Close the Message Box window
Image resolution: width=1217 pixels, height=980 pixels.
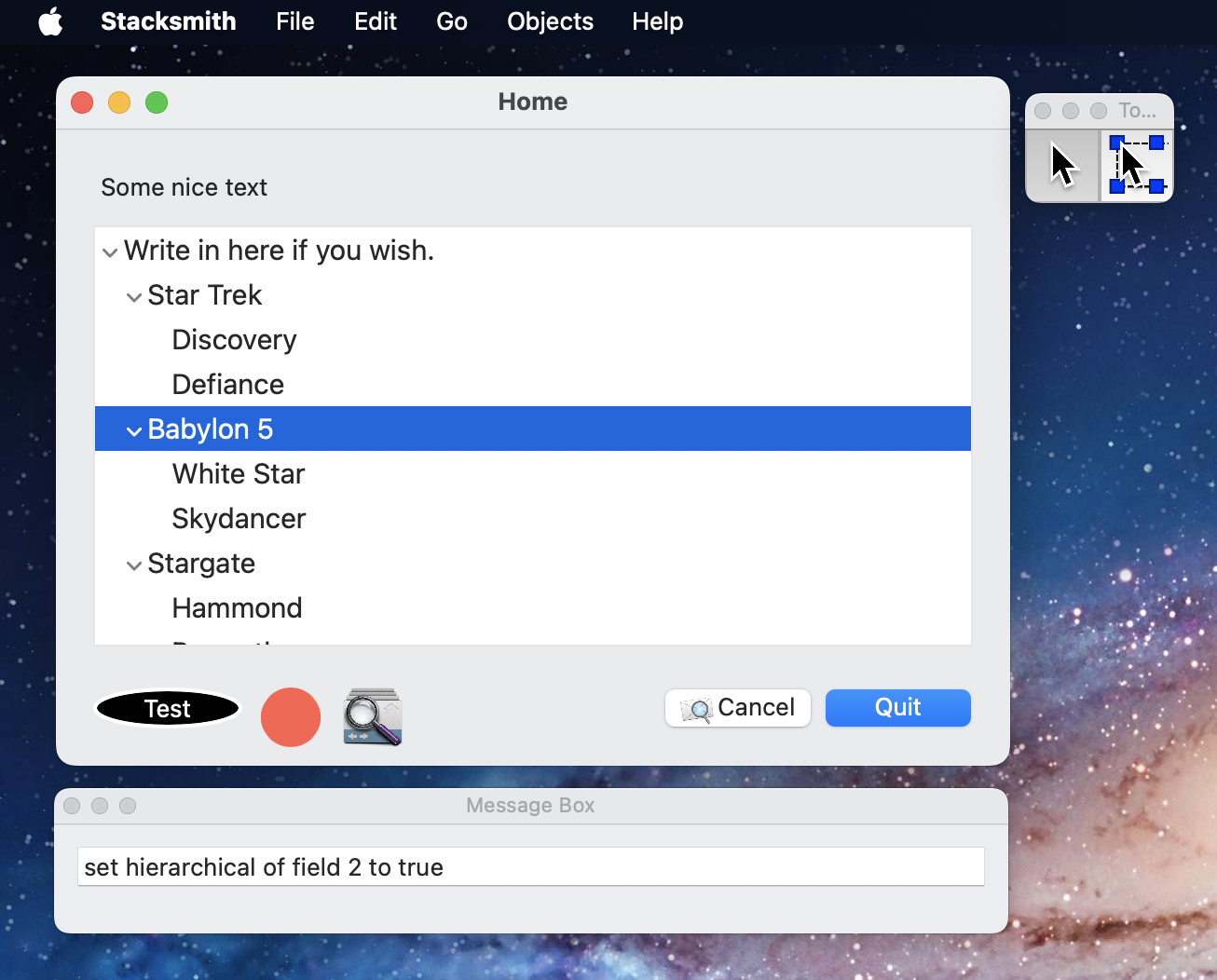point(72,806)
